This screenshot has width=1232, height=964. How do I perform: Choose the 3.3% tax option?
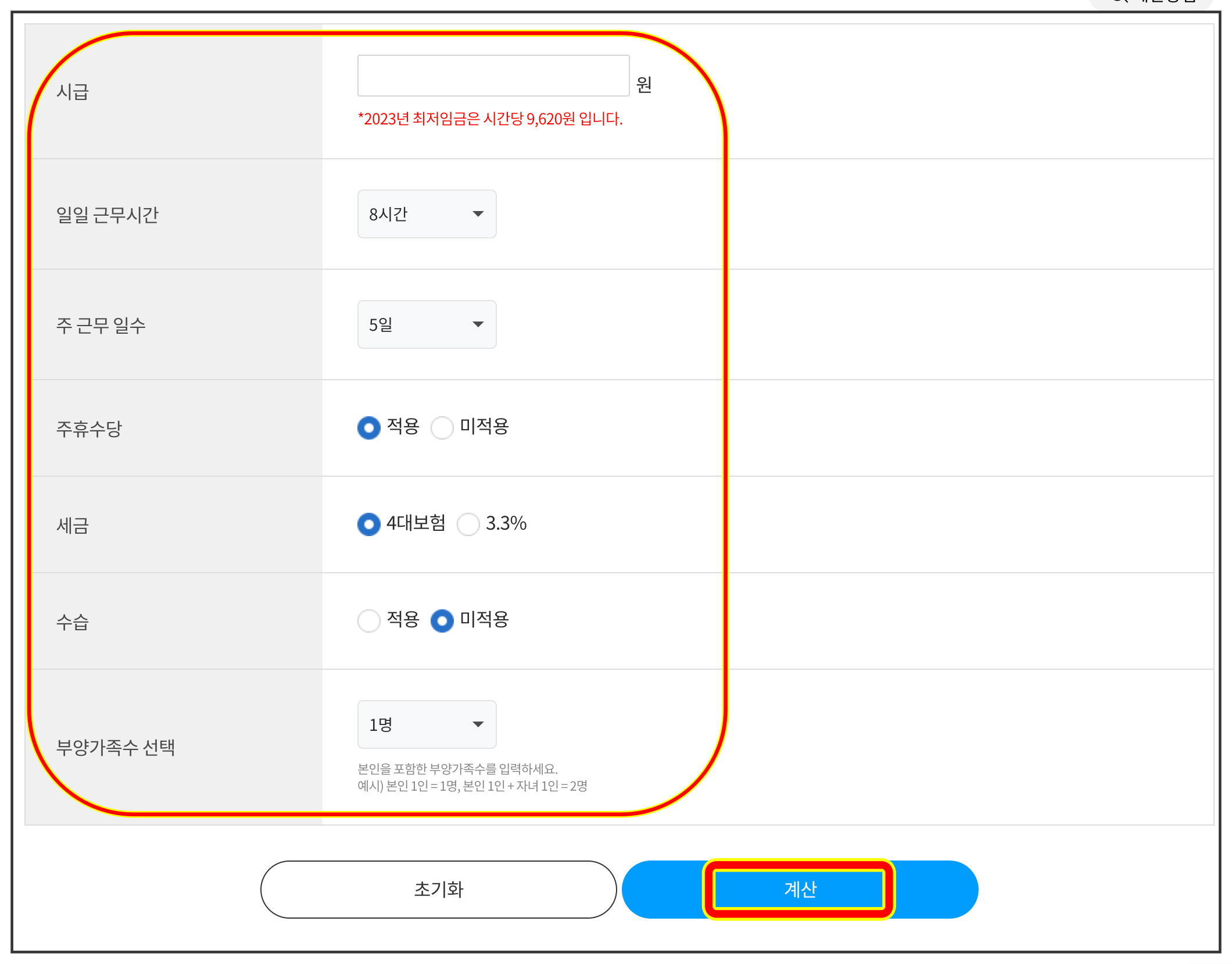pyautogui.click(x=468, y=524)
